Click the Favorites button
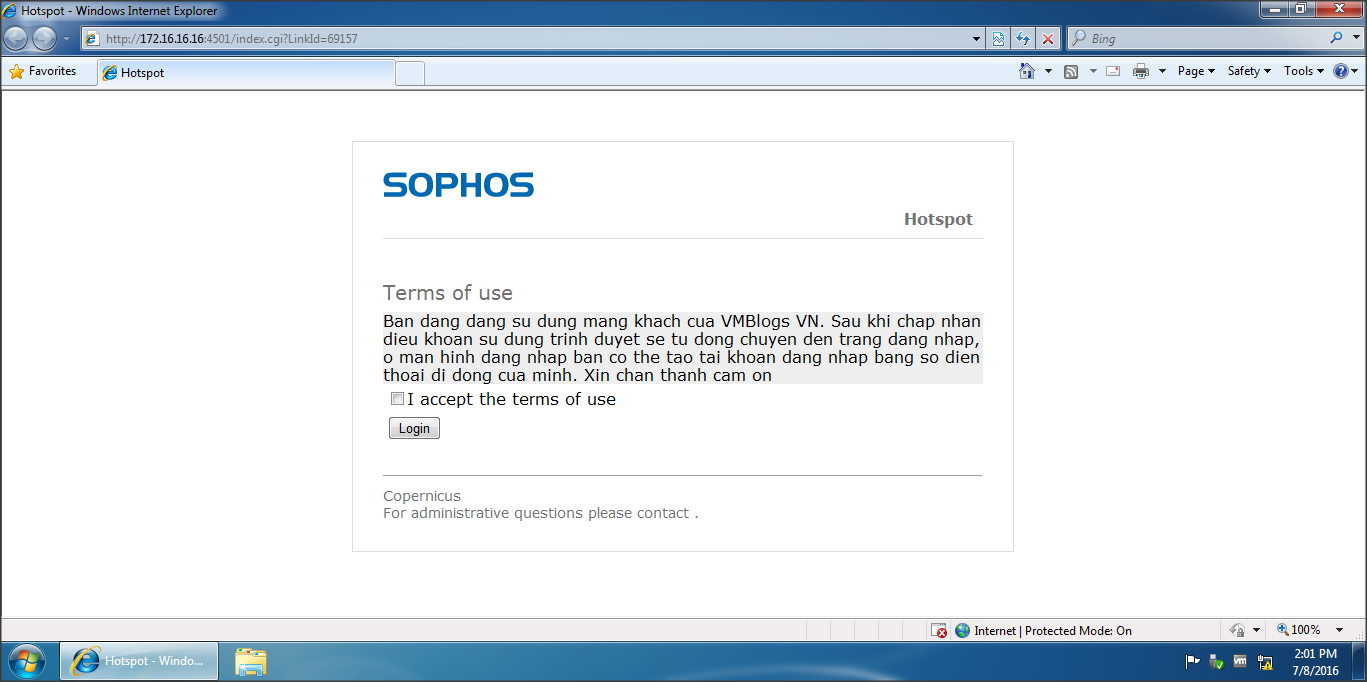This screenshot has height=682, width=1367. (x=43, y=71)
